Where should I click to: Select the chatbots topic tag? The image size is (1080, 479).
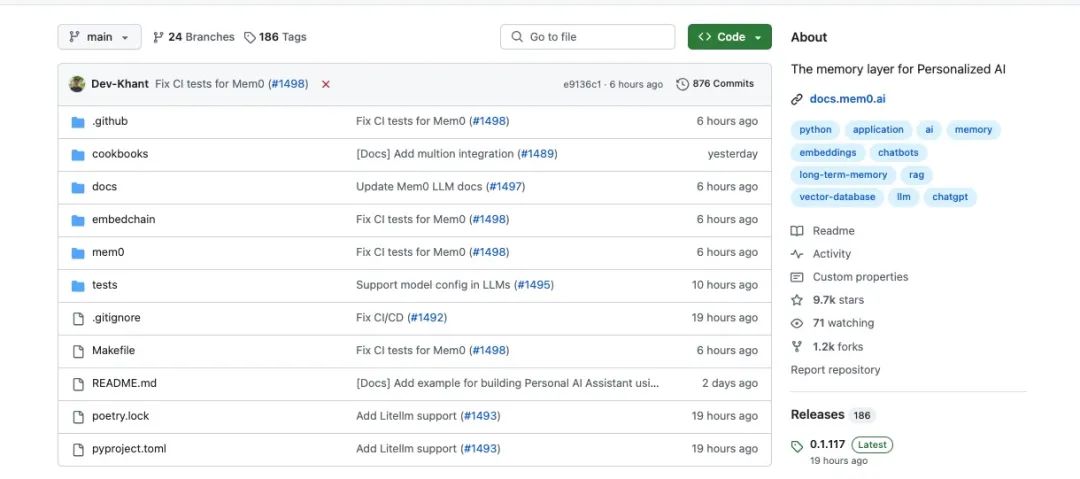click(x=898, y=152)
